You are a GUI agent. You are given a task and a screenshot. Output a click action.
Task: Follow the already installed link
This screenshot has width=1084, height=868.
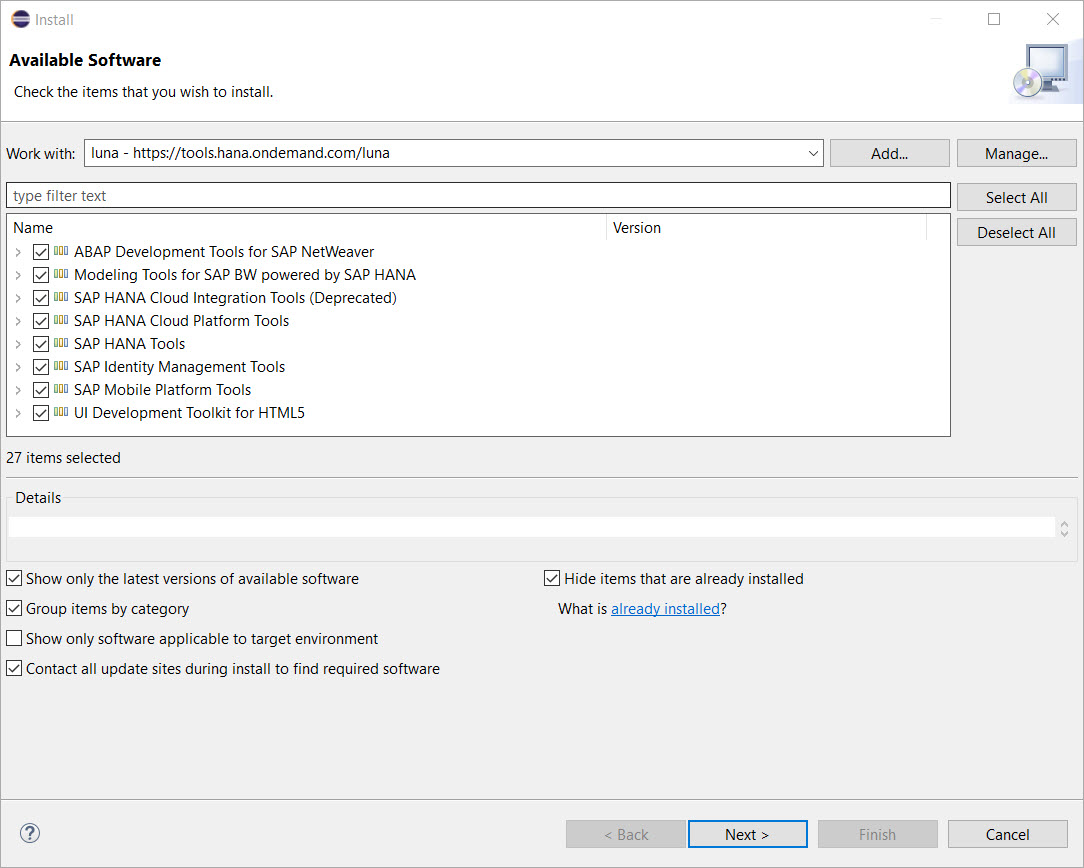[x=665, y=608]
